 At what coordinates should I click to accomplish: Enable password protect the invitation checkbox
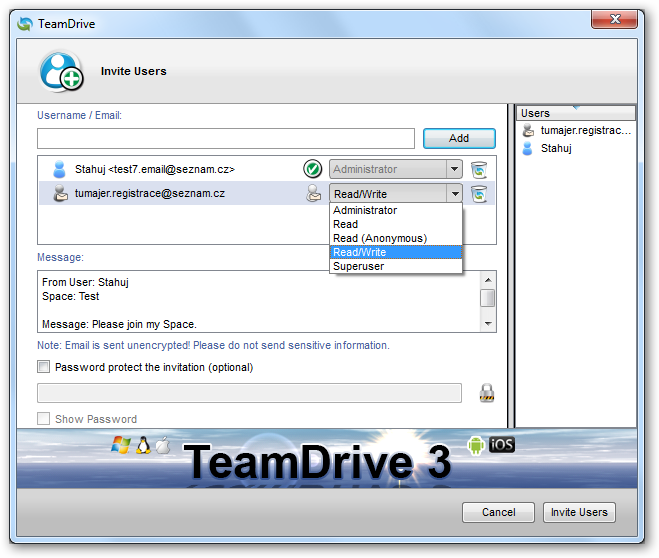click(x=43, y=367)
